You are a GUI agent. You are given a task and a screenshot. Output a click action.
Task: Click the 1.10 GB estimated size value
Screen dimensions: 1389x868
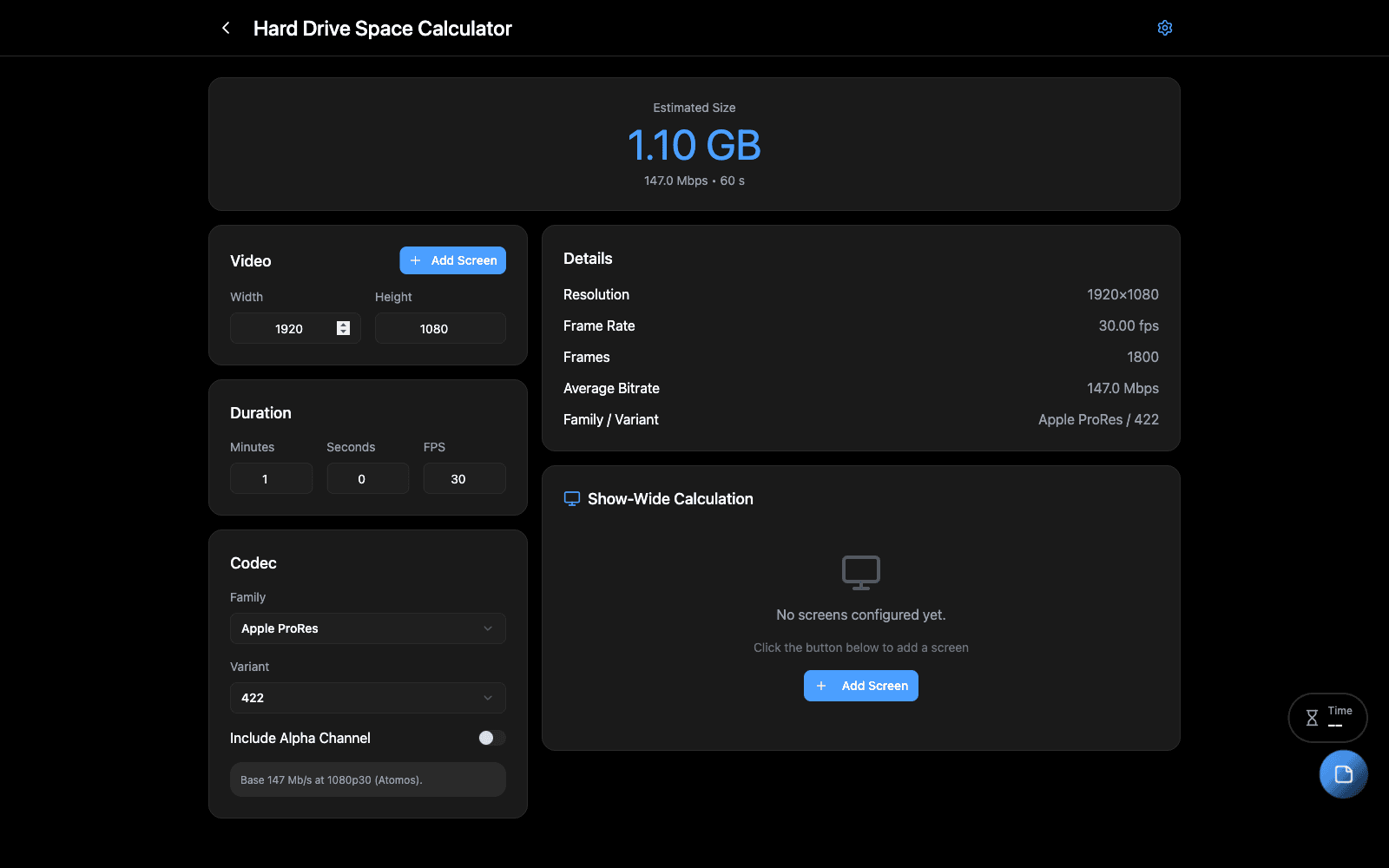(694, 145)
